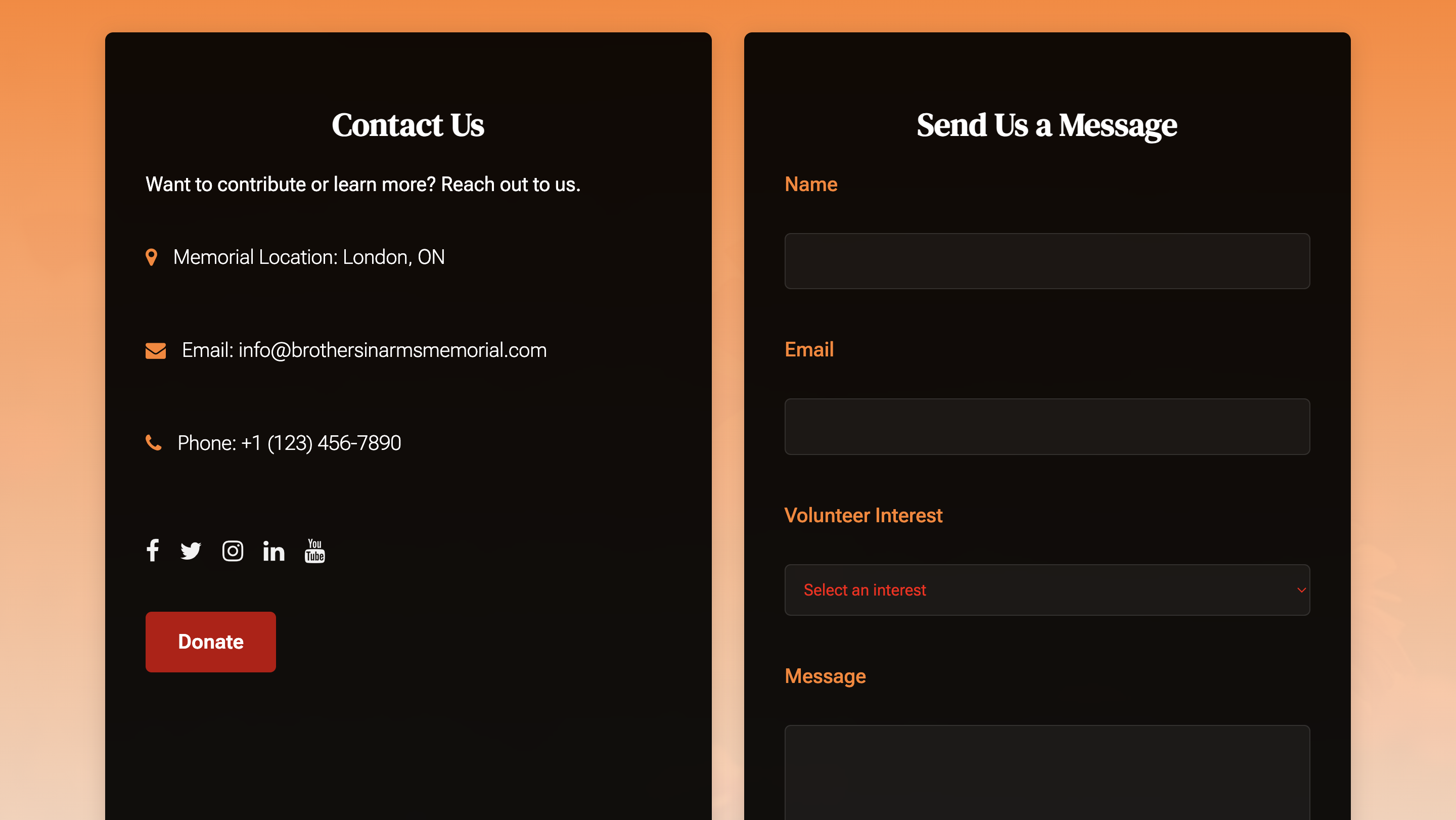Click the Donate button
Screen dimensions: 1456x820
tap(211, 642)
